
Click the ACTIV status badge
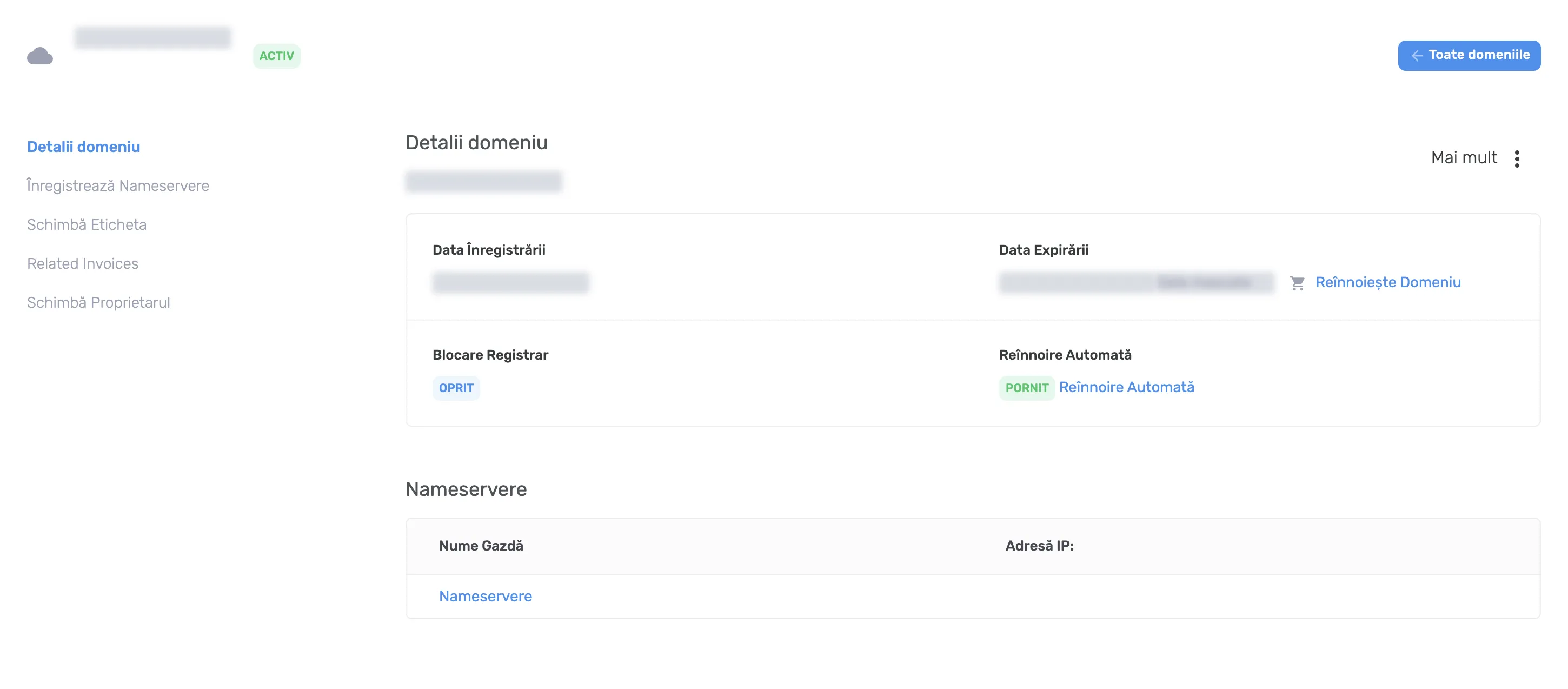(x=276, y=56)
